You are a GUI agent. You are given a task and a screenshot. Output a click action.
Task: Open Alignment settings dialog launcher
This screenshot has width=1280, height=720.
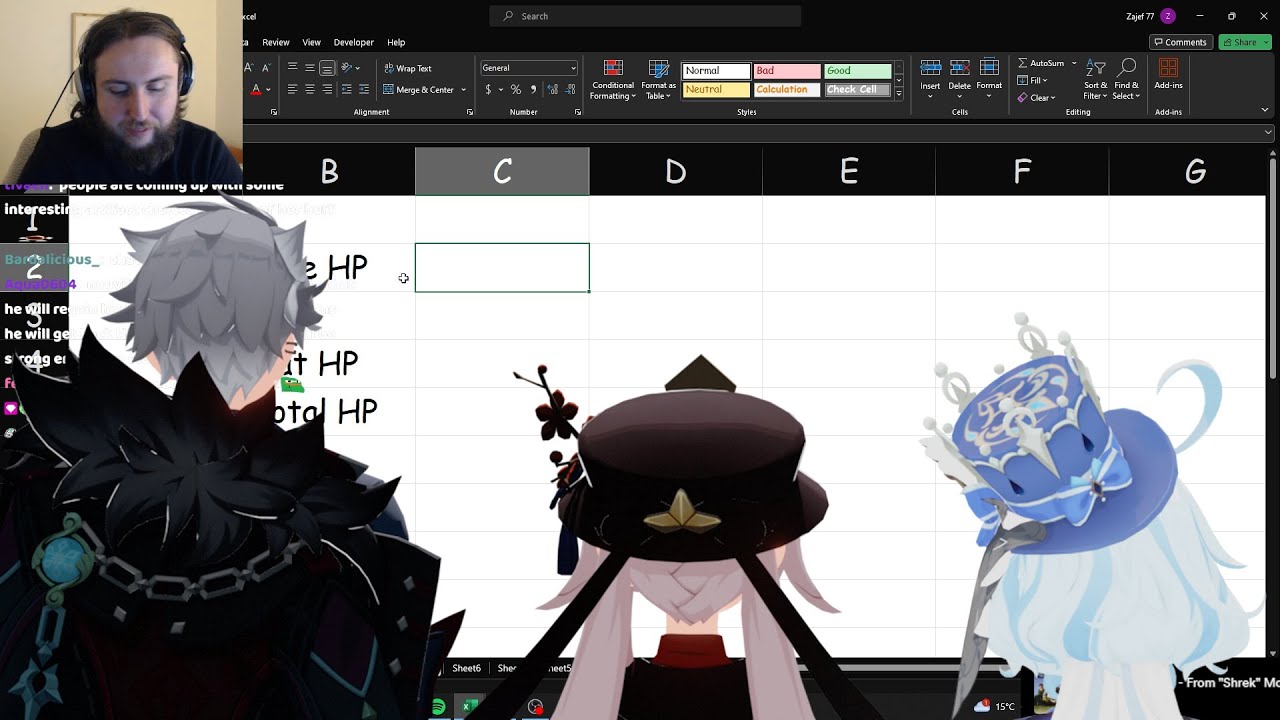tap(470, 112)
